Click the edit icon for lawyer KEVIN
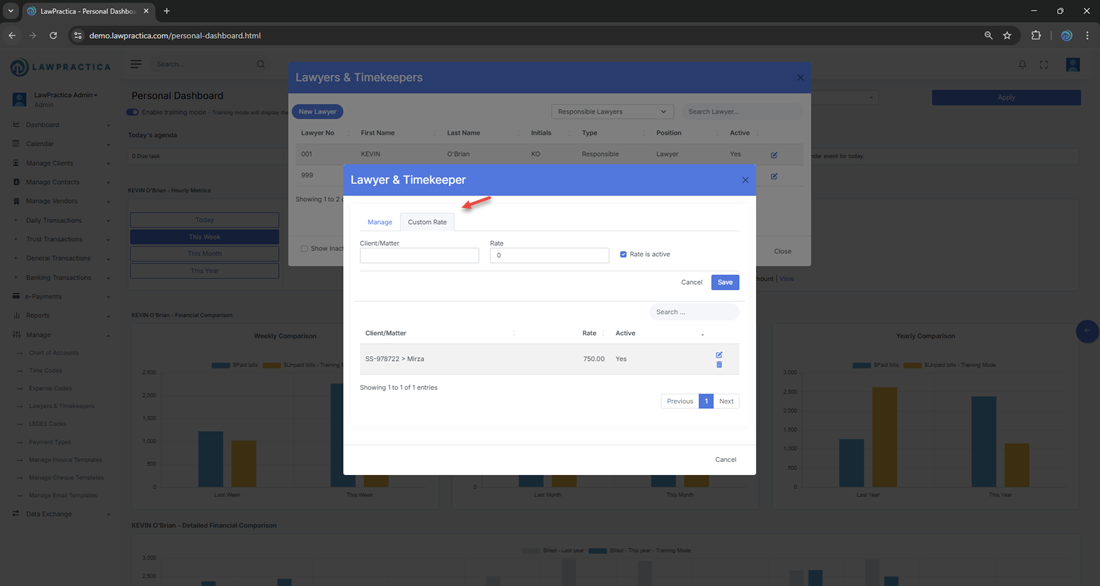This screenshot has height=586, width=1100. (773, 155)
